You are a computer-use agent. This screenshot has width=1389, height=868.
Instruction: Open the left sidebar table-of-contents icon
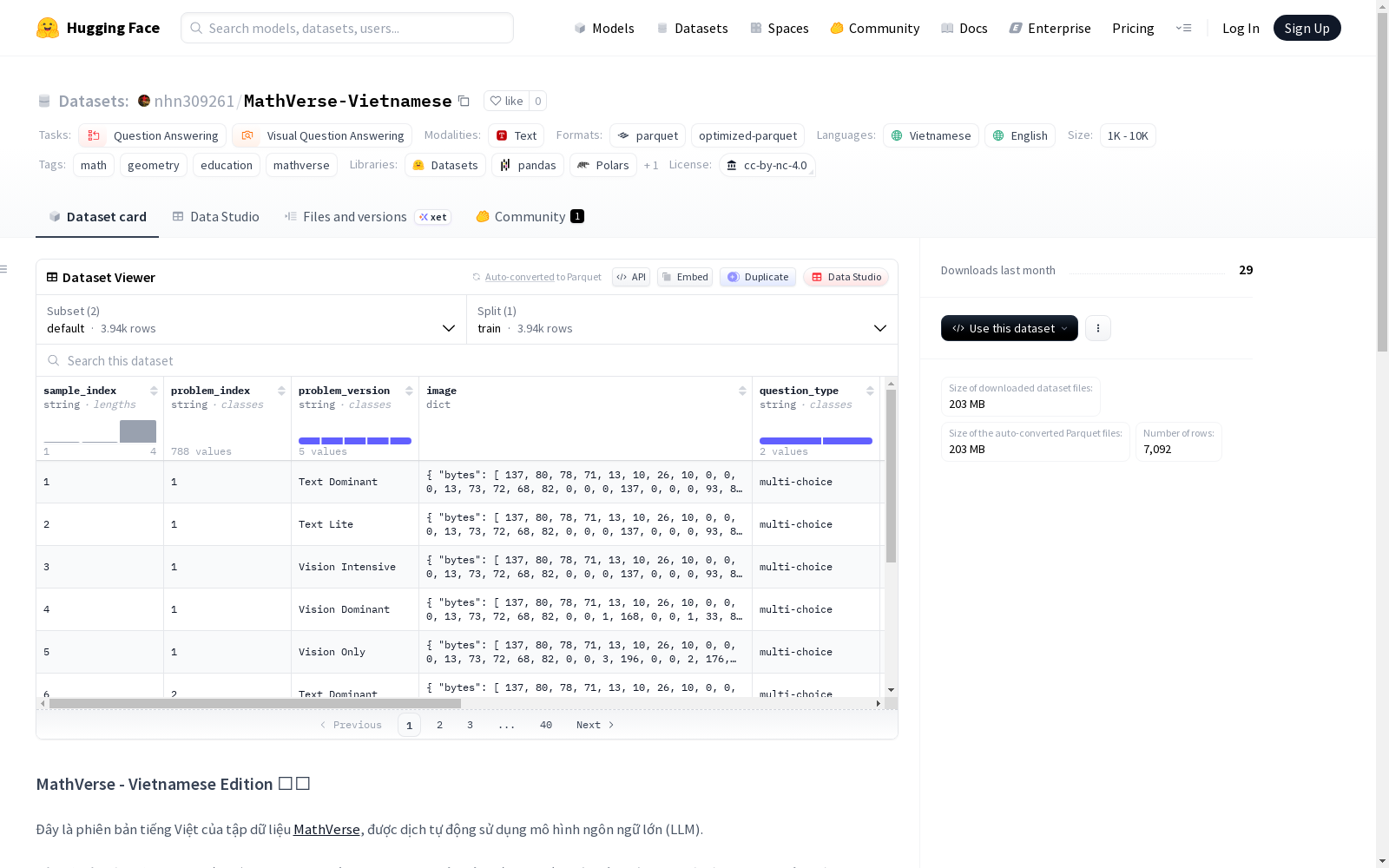point(3,269)
